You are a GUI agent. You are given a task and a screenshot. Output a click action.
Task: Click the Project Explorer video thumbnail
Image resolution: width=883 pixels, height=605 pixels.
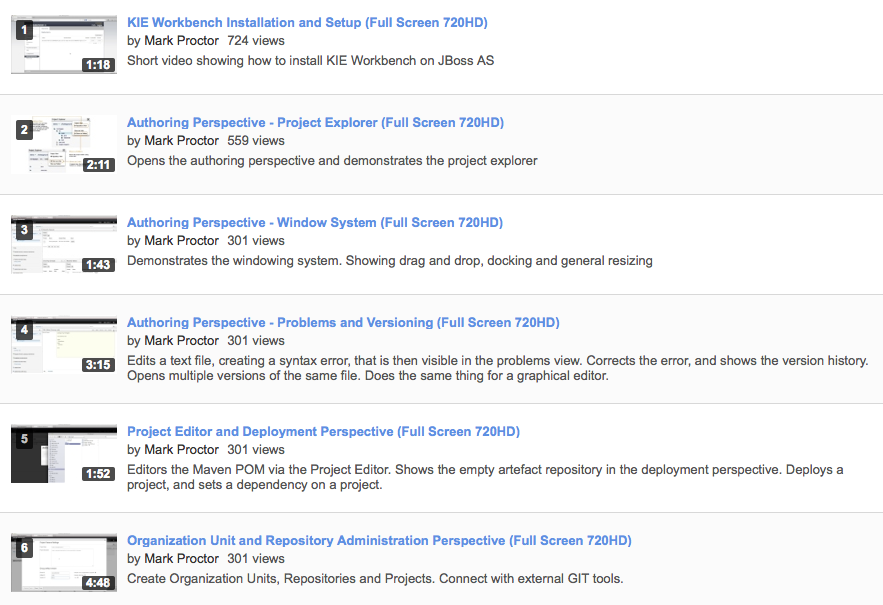click(64, 145)
